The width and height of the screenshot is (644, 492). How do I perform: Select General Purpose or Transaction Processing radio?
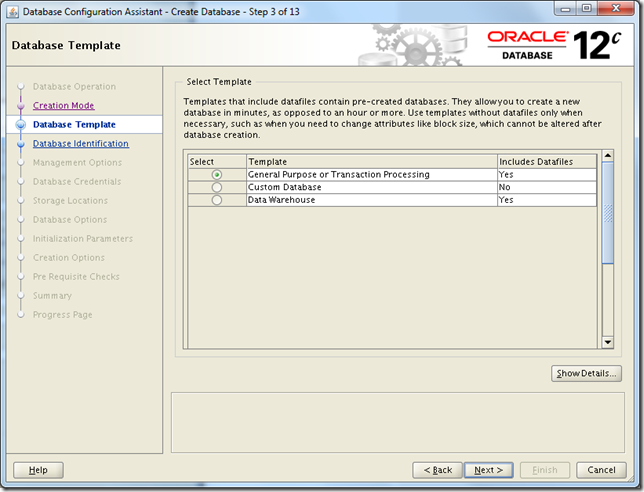click(x=217, y=175)
